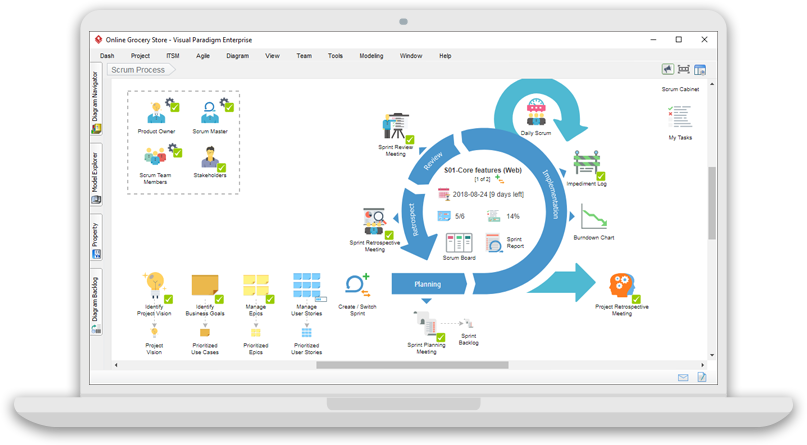Screen dimensions: 807x445
Task: Toggle the Scrum Team Members checkmark
Action: (x=178, y=152)
